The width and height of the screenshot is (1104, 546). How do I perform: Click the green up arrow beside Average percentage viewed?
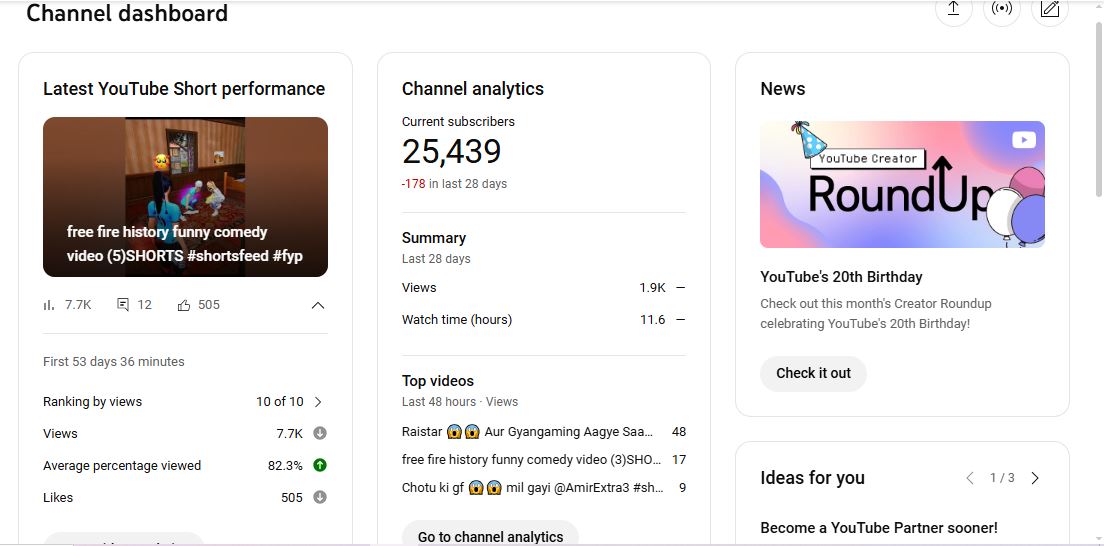point(320,465)
